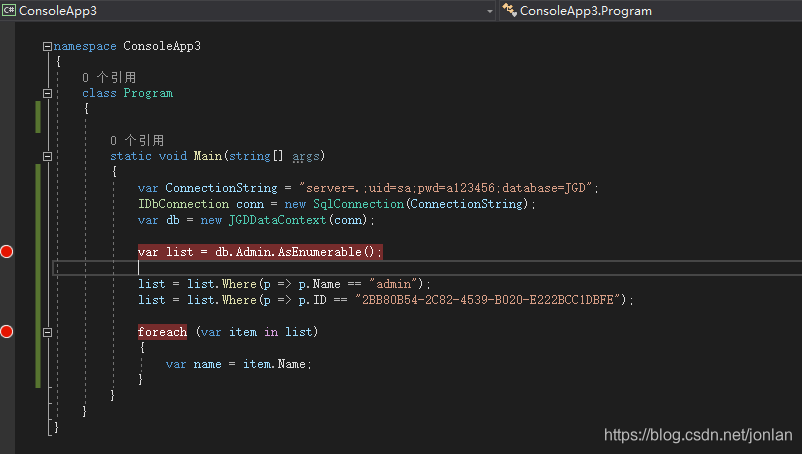Collapse the Main method block
Viewport: 802px width, 454px height.
click(x=47, y=156)
